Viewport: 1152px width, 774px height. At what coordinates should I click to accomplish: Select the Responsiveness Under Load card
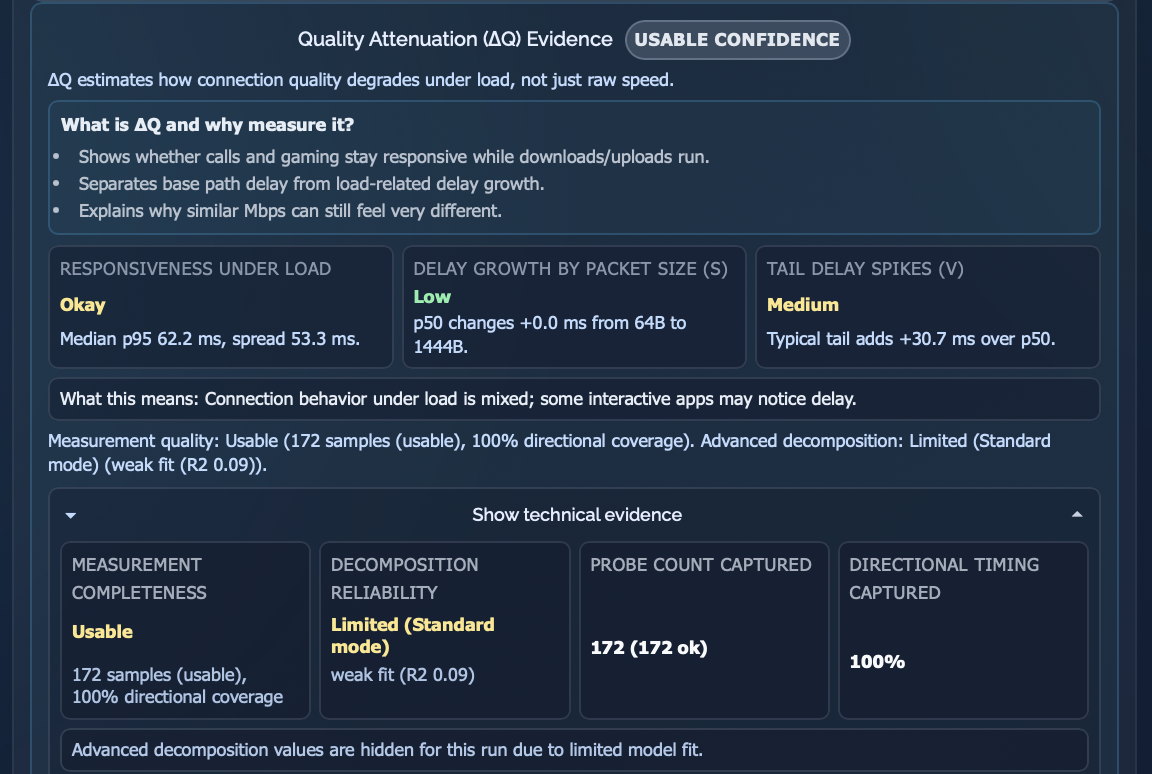click(x=221, y=308)
